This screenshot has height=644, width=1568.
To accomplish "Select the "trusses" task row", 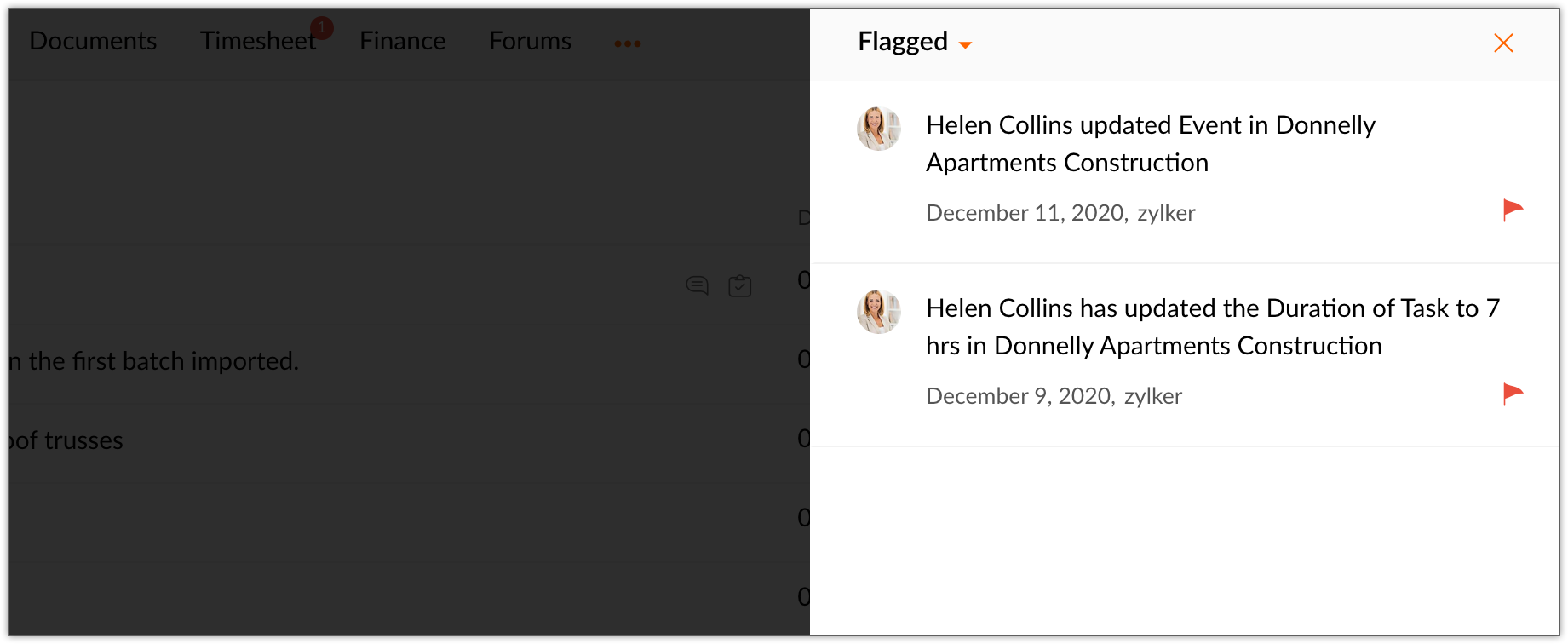I will click(68, 440).
